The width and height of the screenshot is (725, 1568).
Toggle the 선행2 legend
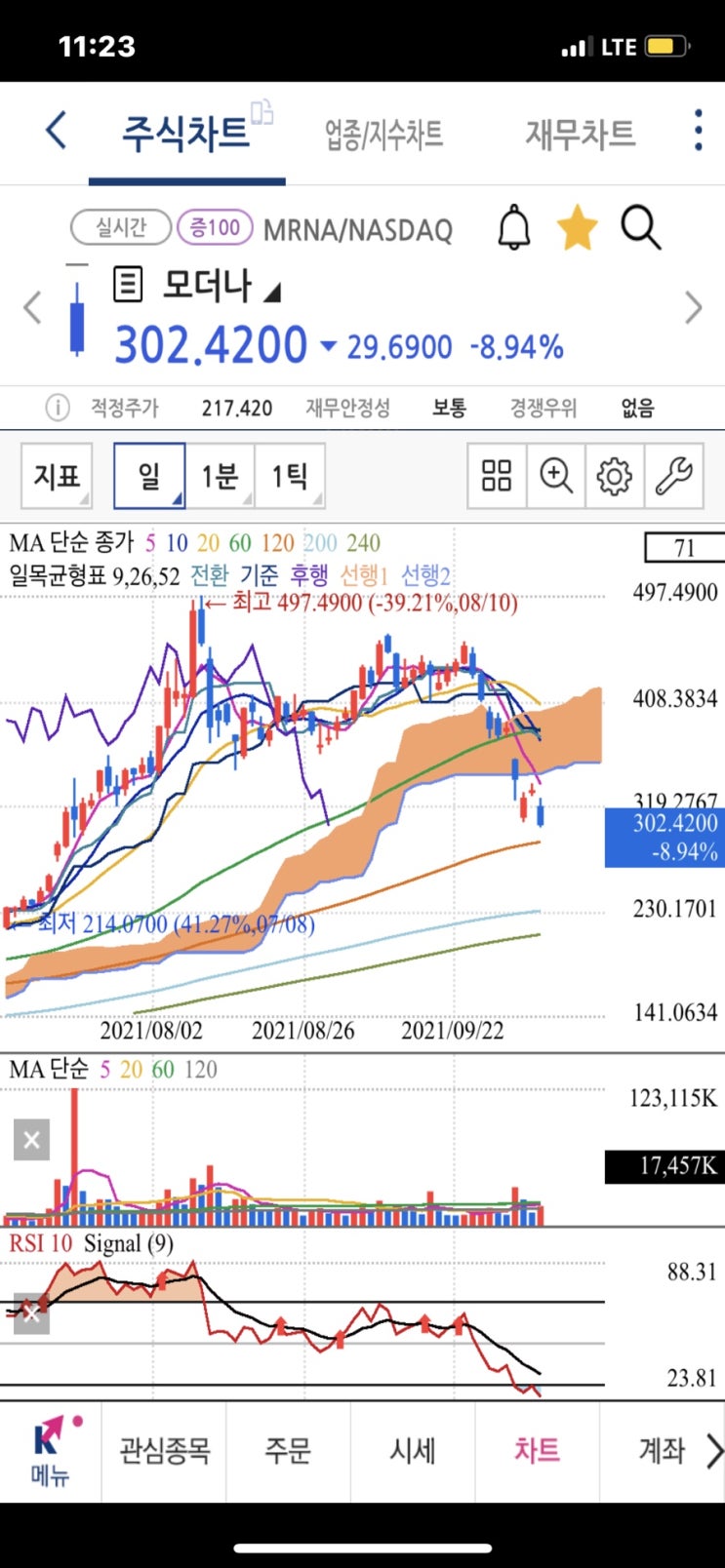click(425, 575)
